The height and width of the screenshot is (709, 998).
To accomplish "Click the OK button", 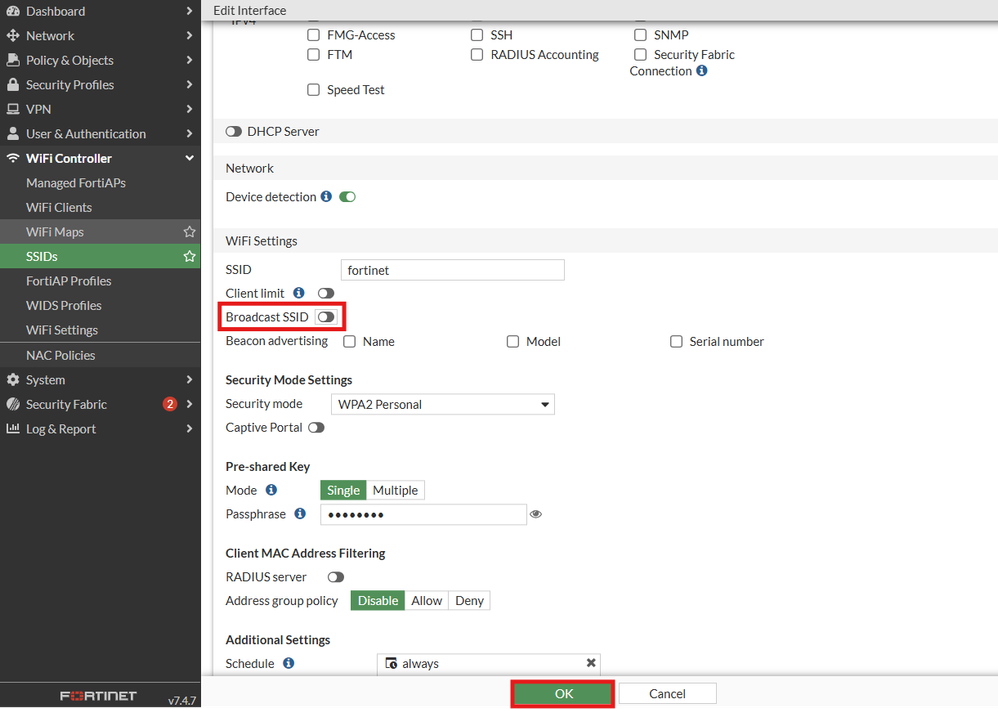I will click(x=563, y=694).
